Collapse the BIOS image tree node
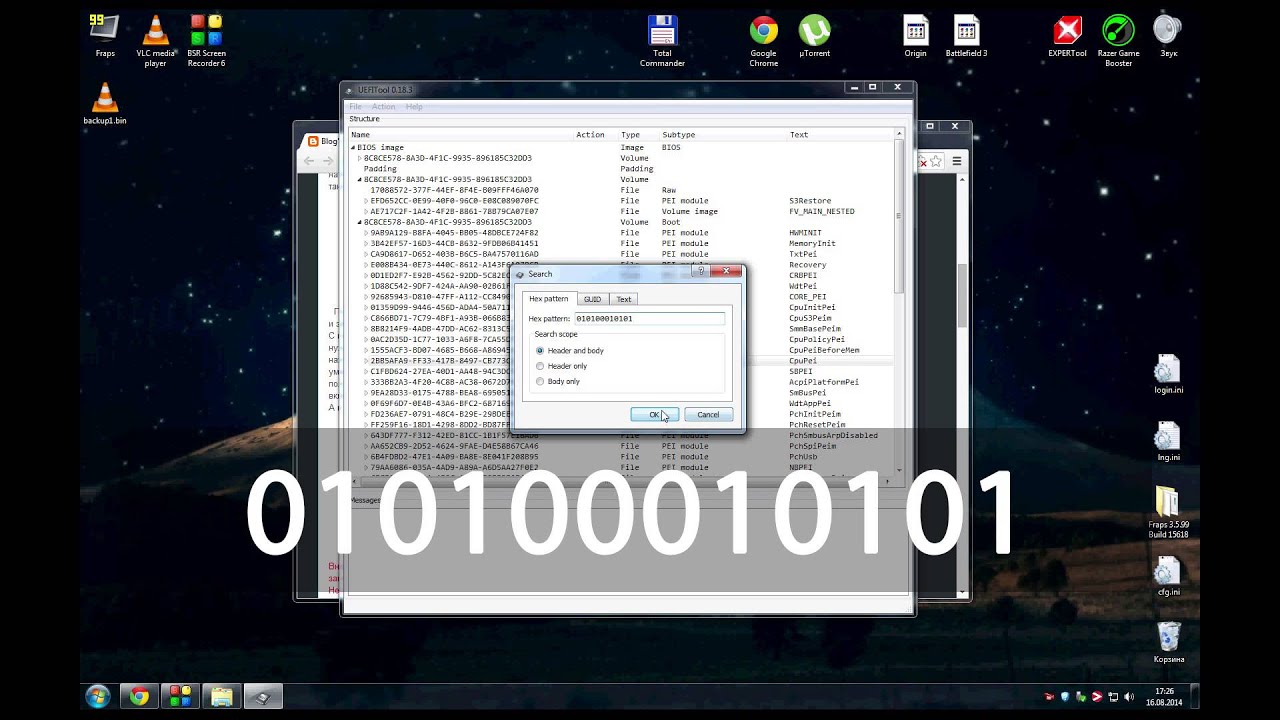Image resolution: width=1280 pixels, height=720 pixels. 353,148
